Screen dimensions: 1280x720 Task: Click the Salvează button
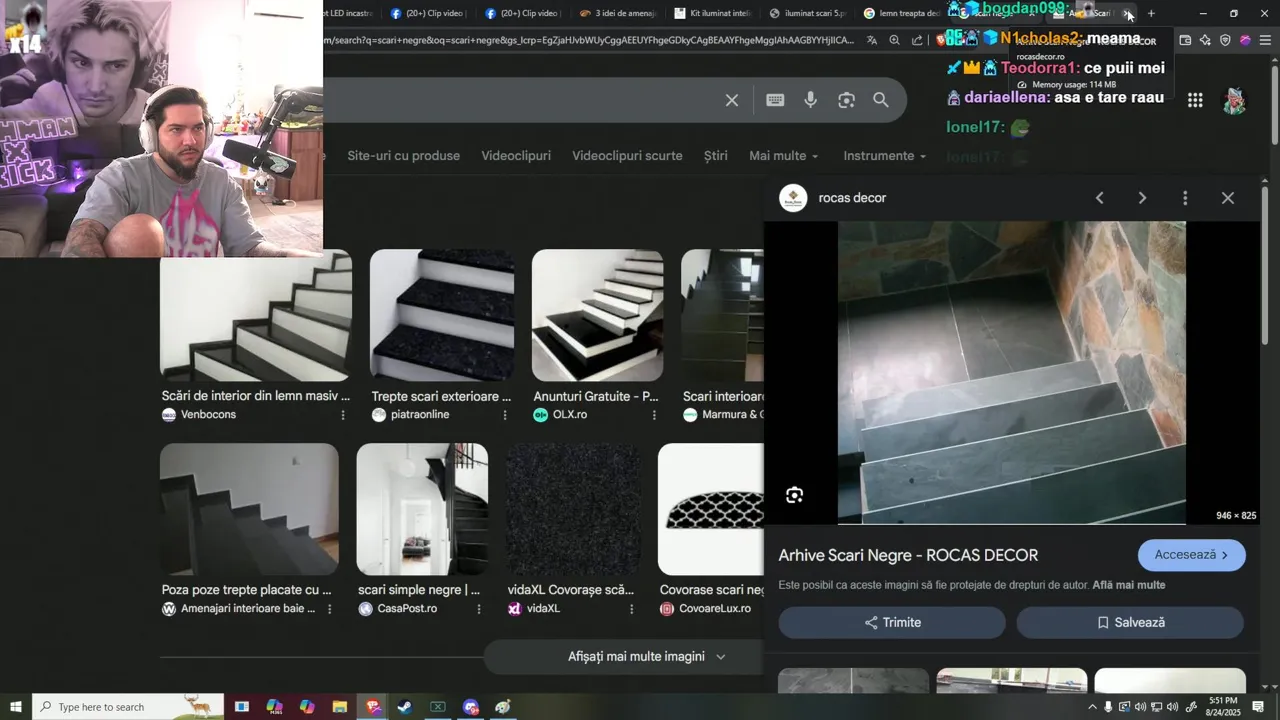[1130, 622]
